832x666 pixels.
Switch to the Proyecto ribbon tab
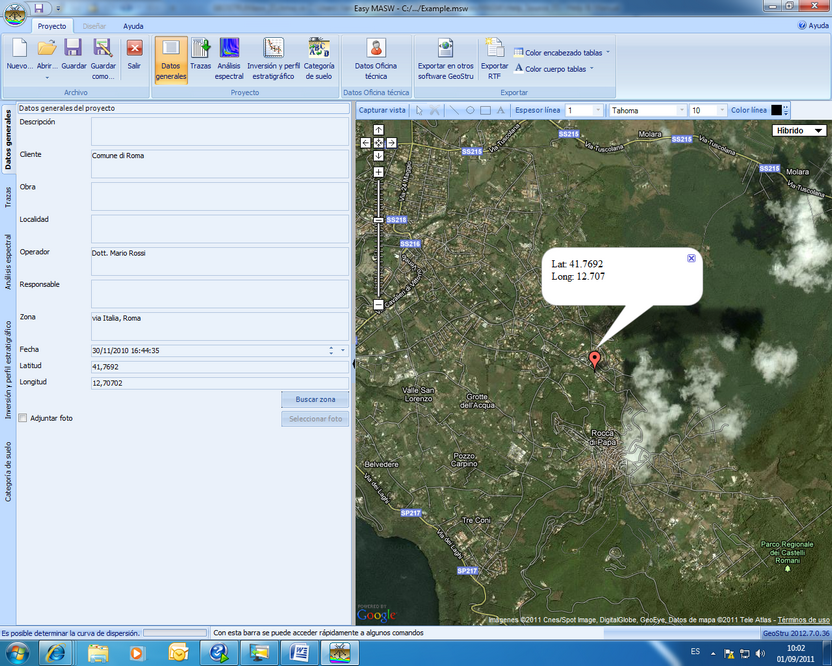(52, 26)
